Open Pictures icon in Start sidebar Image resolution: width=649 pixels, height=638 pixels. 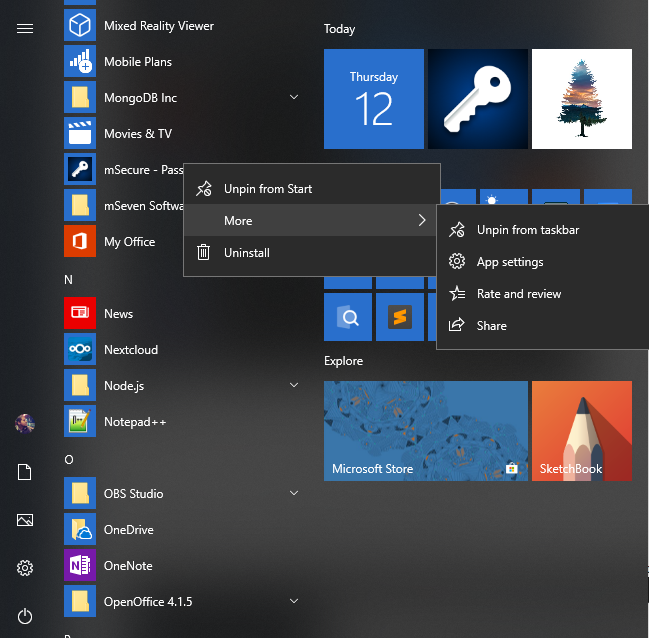click(25, 520)
